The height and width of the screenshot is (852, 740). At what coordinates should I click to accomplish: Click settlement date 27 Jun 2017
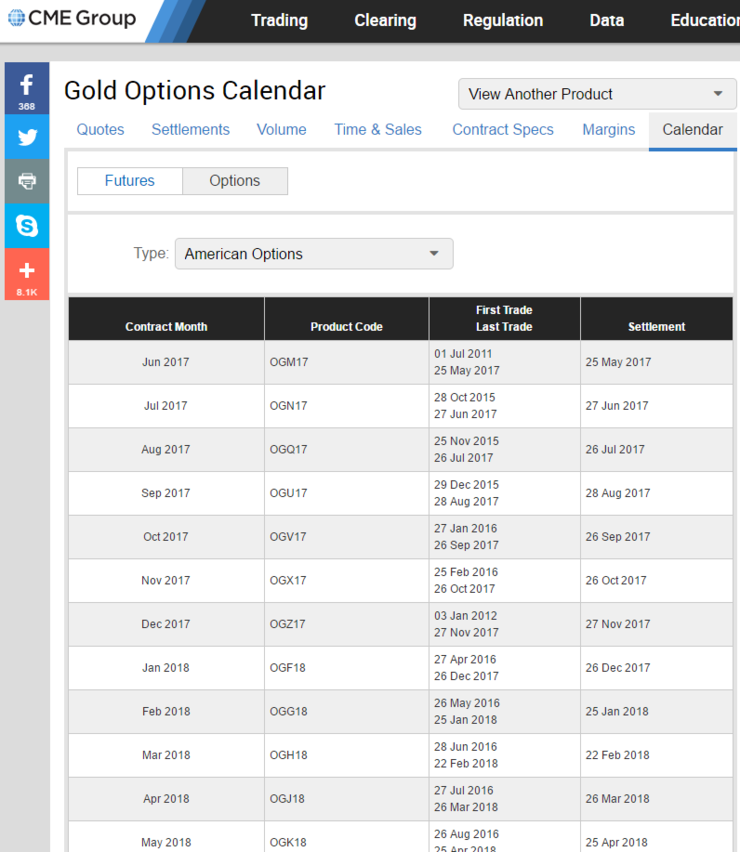click(617, 406)
